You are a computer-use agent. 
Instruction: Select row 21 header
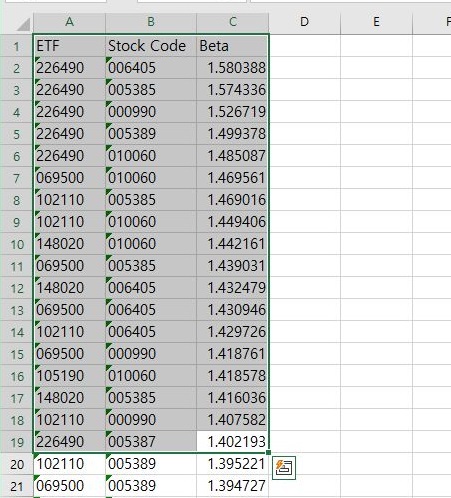[x=17, y=486]
